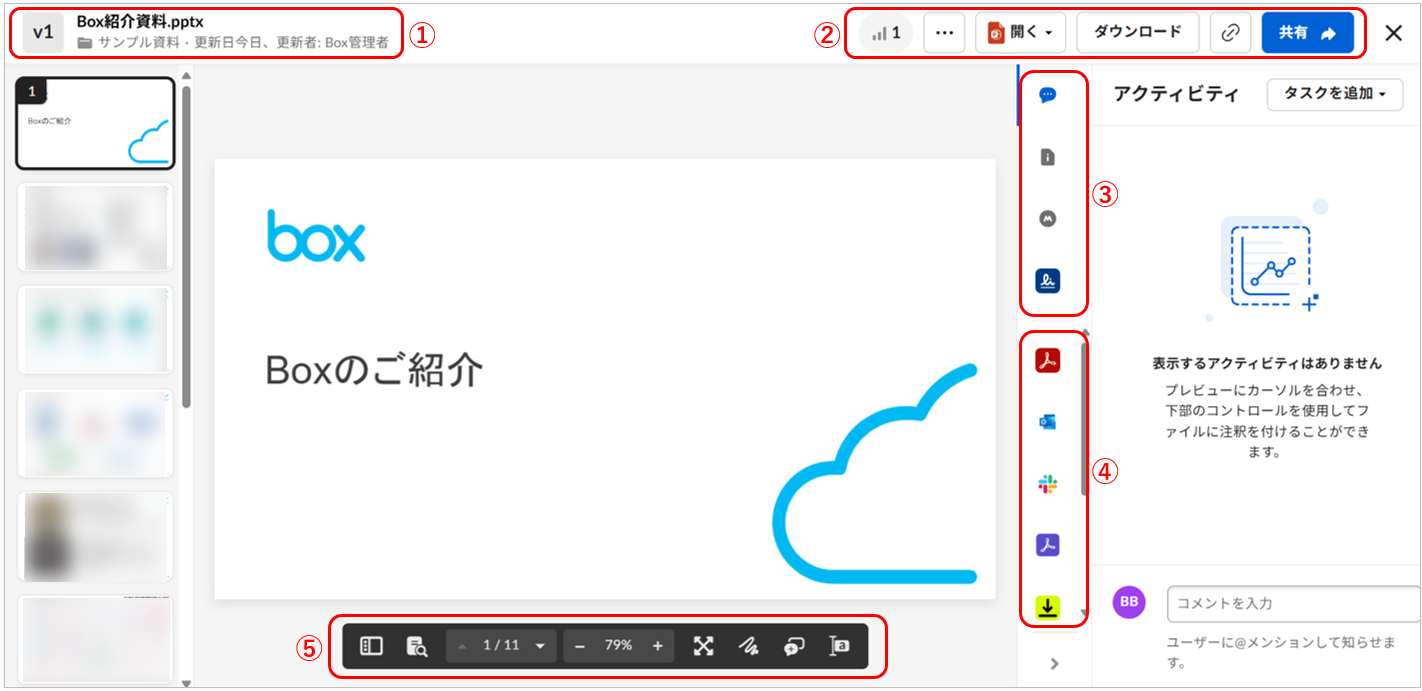The width and height of the screenshot is (1422, 691).
Task: Click the copy shared link icon
Action: coord(1230,33)
